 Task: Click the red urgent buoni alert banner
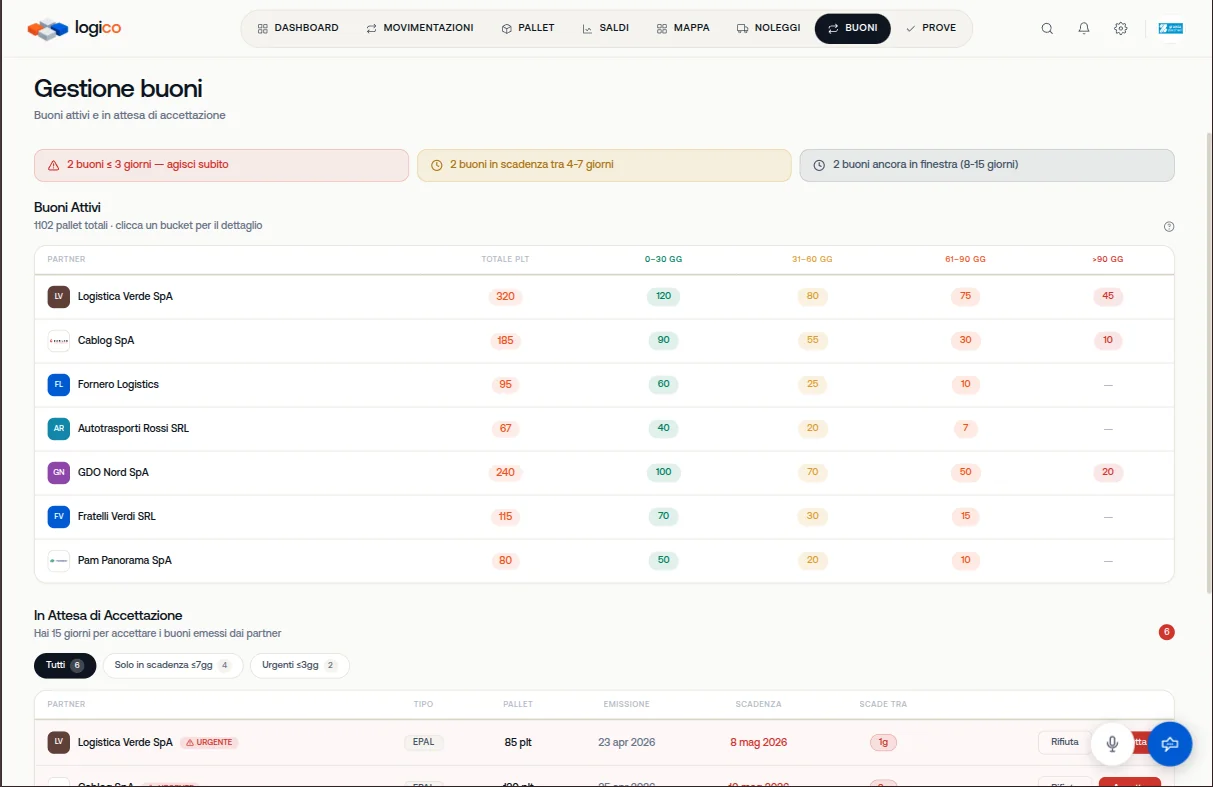(x=221, y=165)
